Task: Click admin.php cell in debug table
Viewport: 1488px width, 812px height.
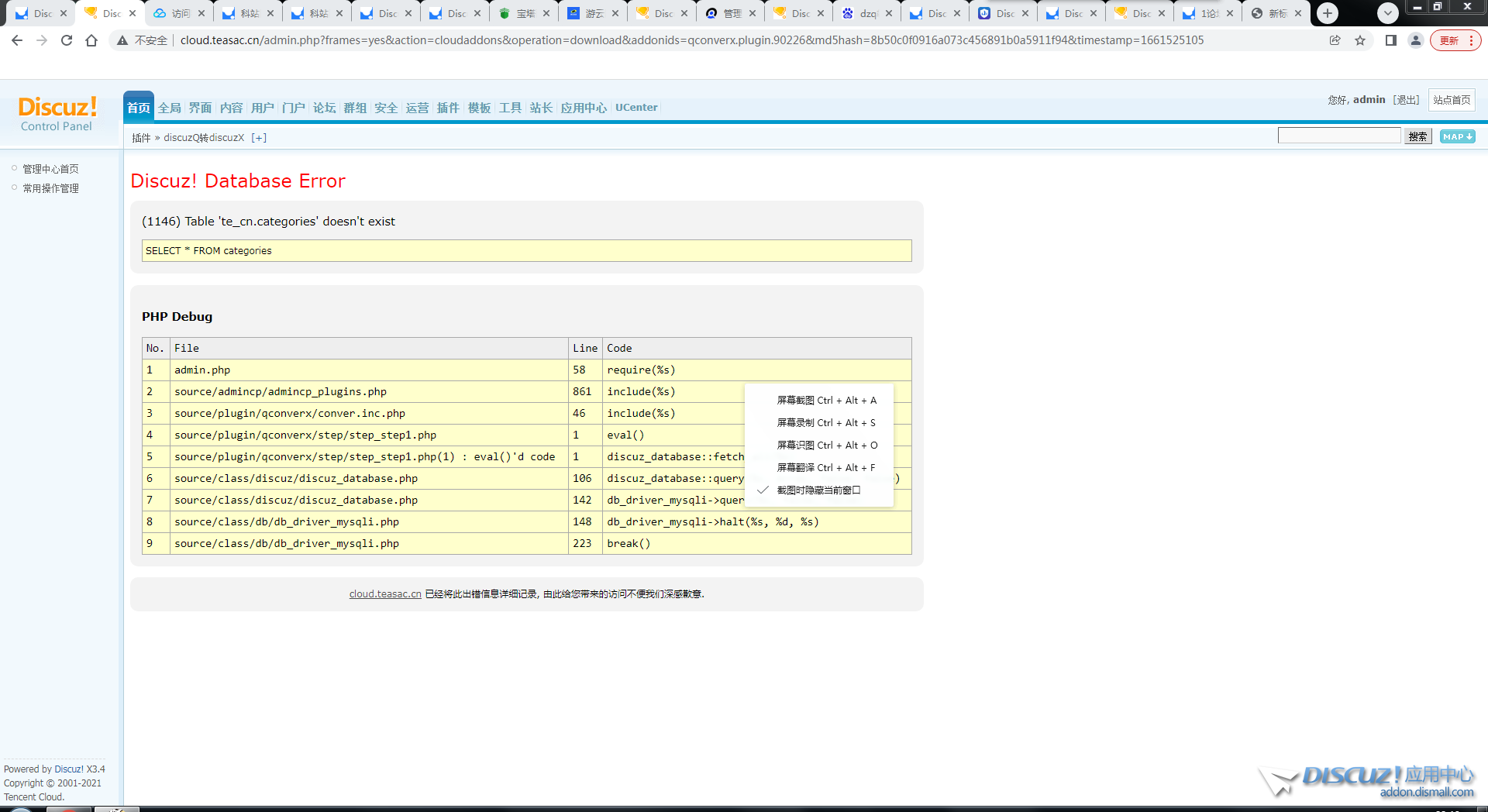Action: tap(369, 370)
